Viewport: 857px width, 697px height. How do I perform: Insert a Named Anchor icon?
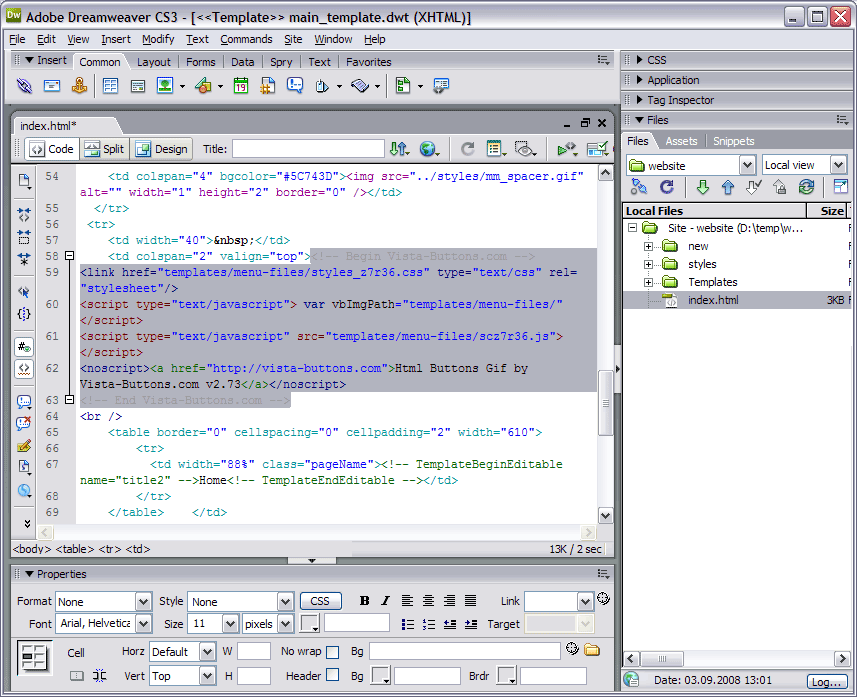79,86
